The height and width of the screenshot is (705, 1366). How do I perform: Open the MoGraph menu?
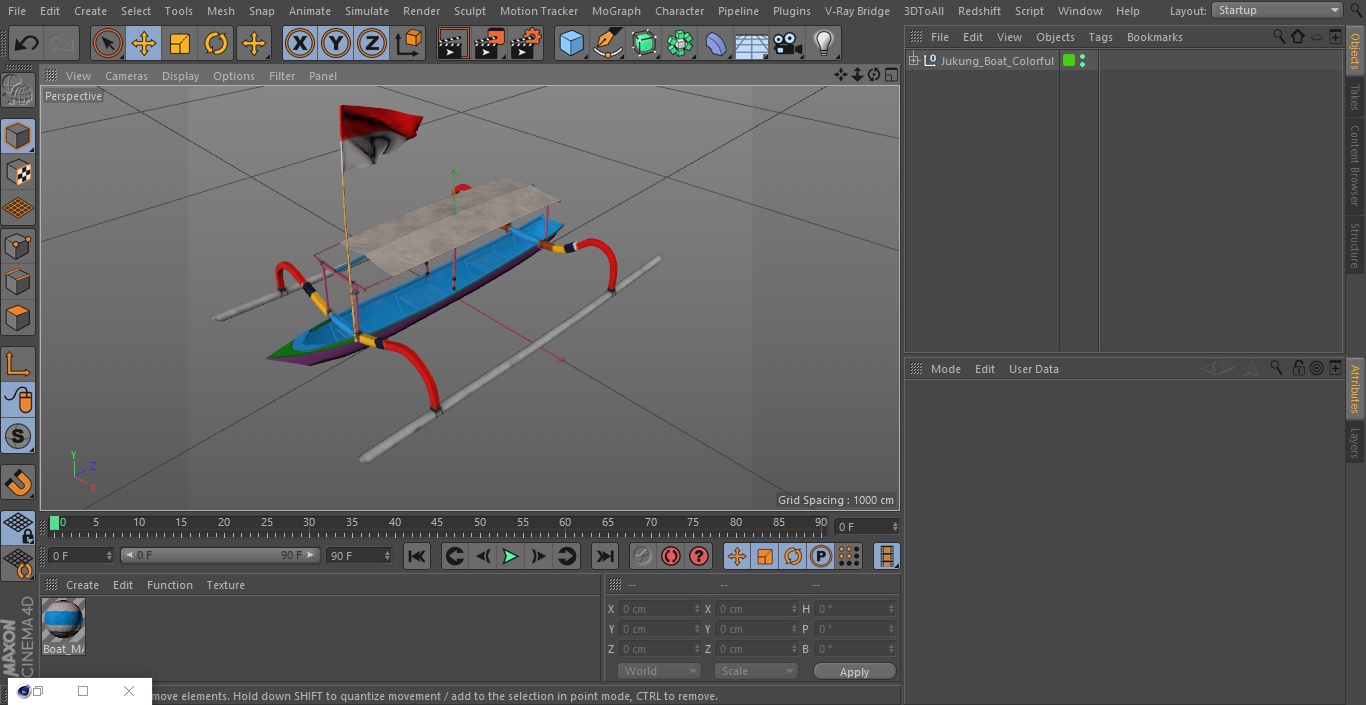pyautogui.click(x=616, y=11)
